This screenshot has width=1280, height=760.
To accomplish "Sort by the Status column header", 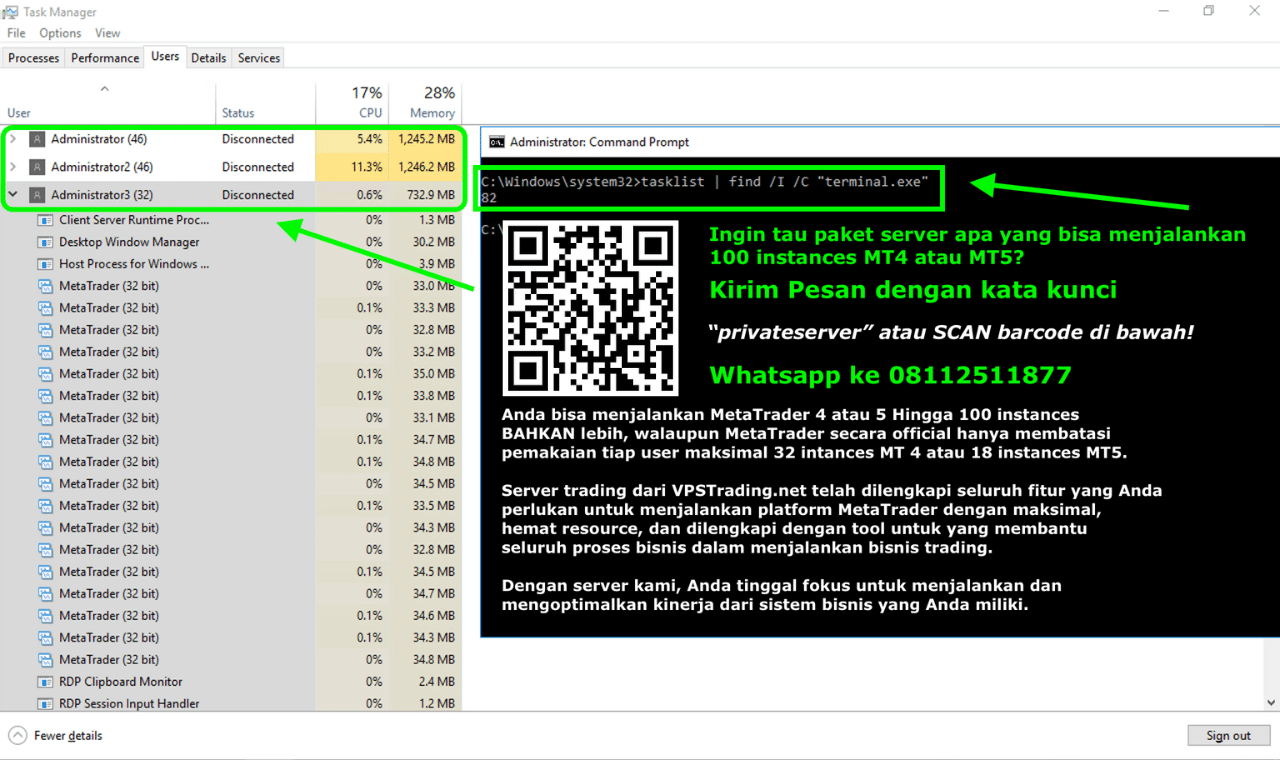I will (265, 103).
